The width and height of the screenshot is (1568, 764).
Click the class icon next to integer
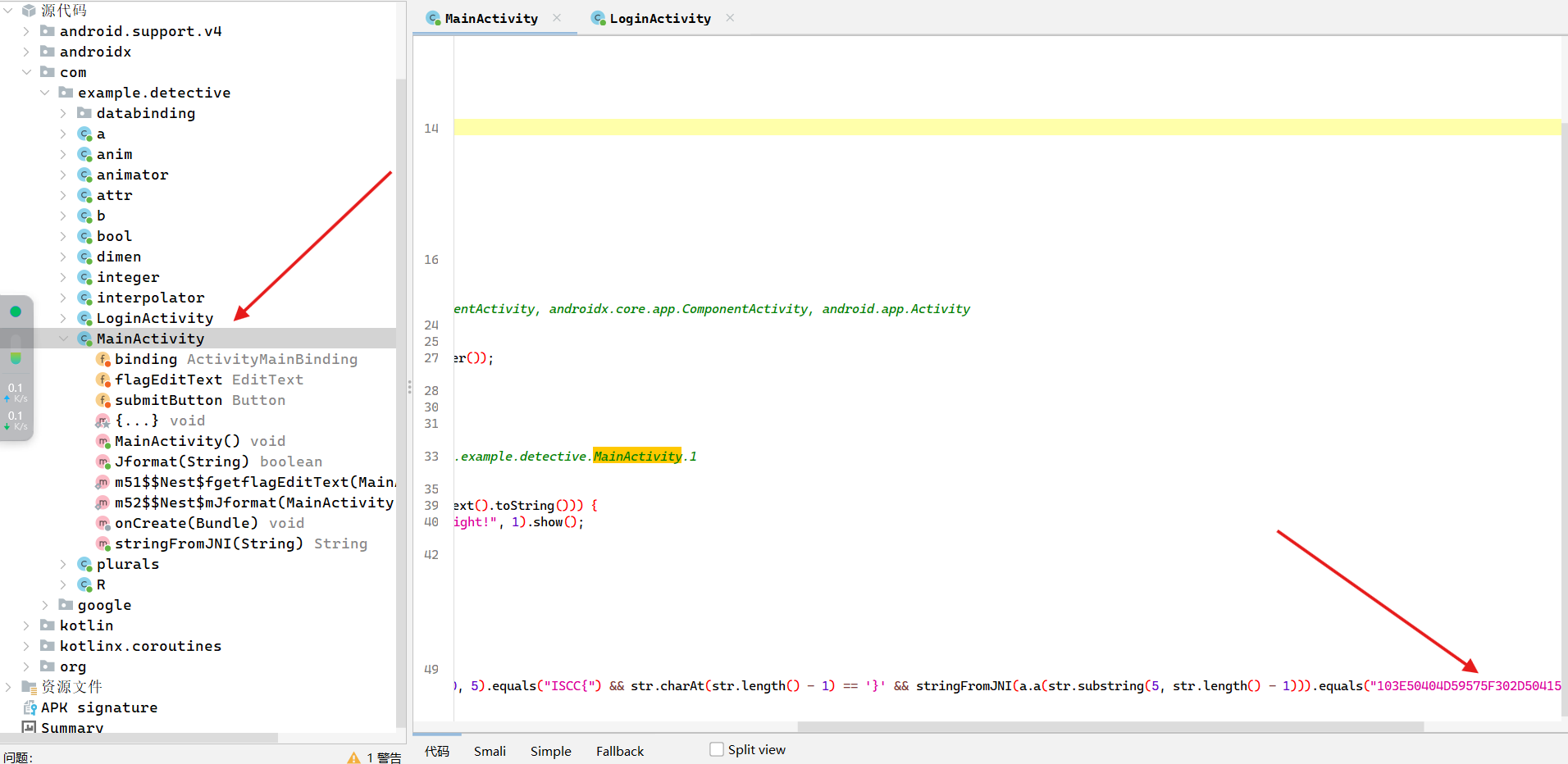click(84, 277)
